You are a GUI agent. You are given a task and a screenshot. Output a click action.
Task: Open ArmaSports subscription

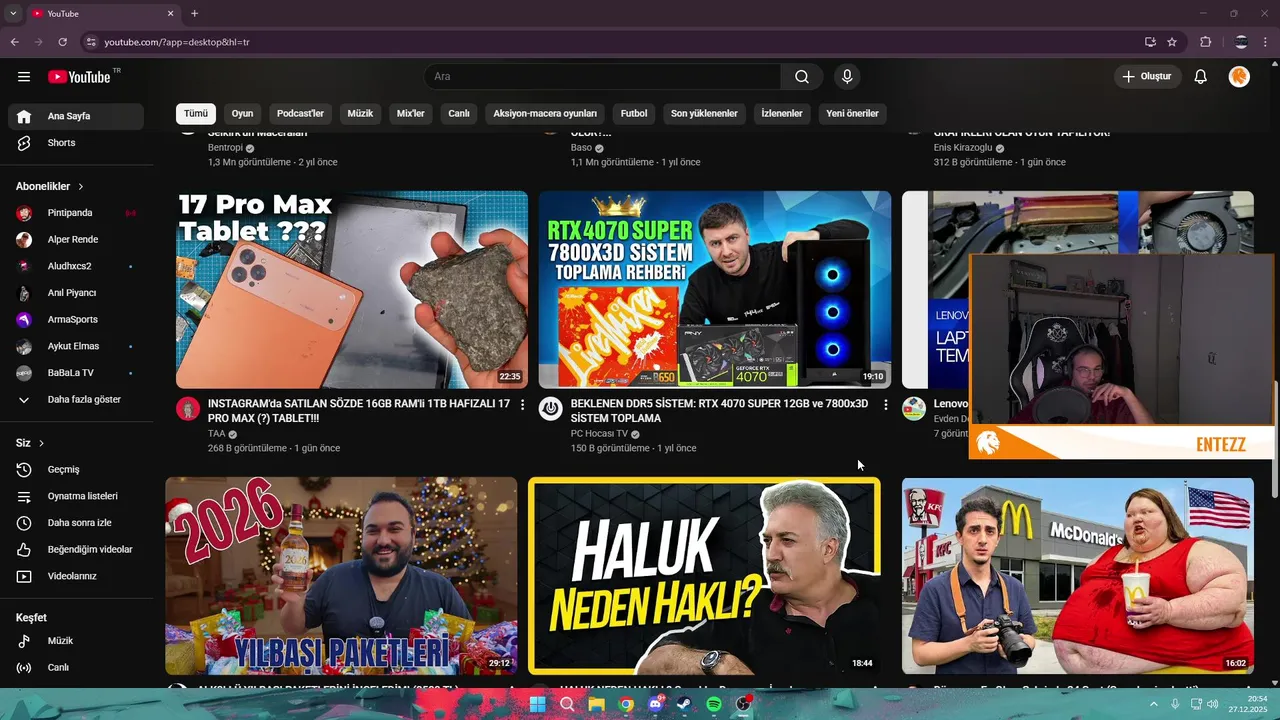[x=76, y=320]
